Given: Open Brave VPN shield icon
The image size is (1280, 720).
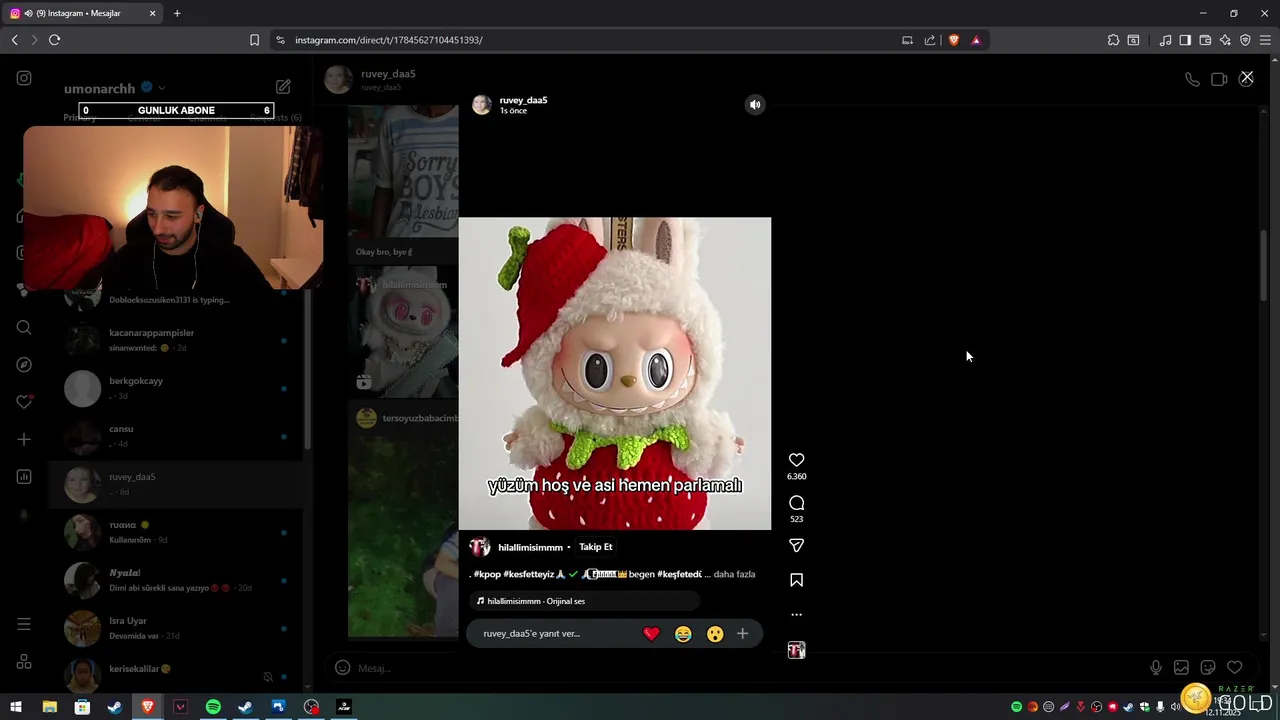Looking at the screenshot, I should pyautogui.click(x=1245, y=40).
